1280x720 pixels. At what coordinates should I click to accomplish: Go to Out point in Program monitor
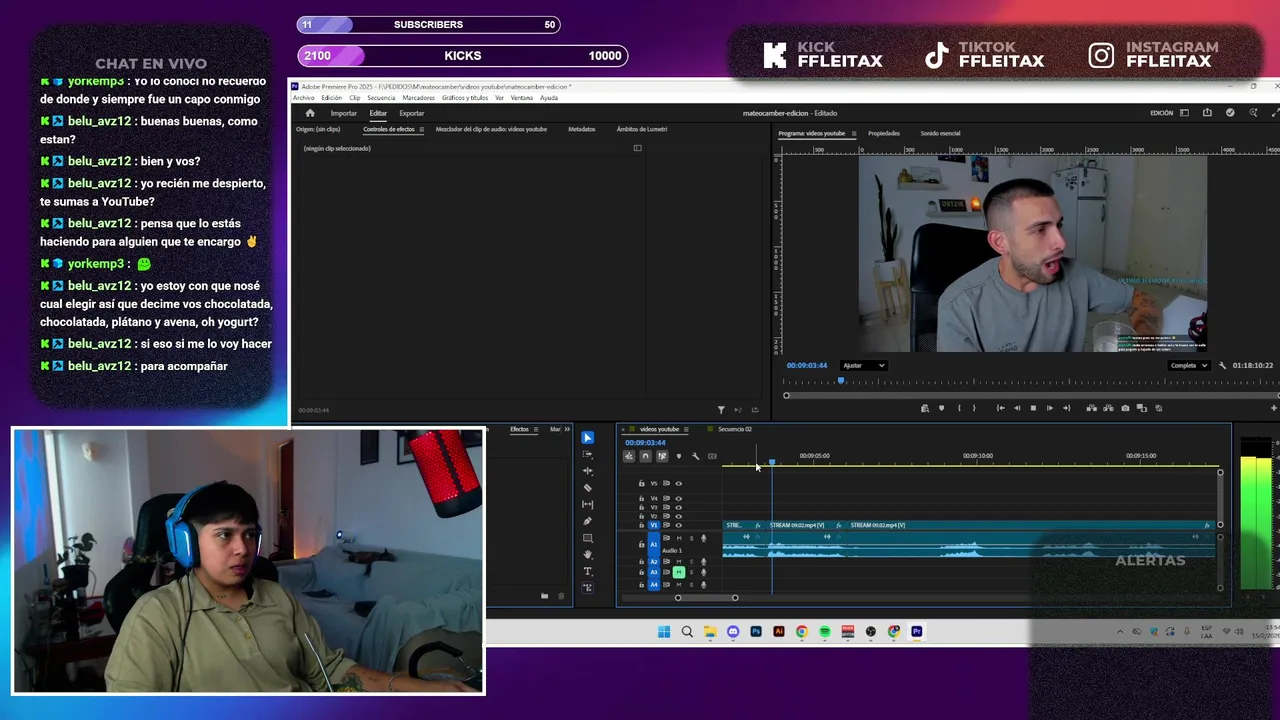pyautogui.click(x=1066, y=408)
